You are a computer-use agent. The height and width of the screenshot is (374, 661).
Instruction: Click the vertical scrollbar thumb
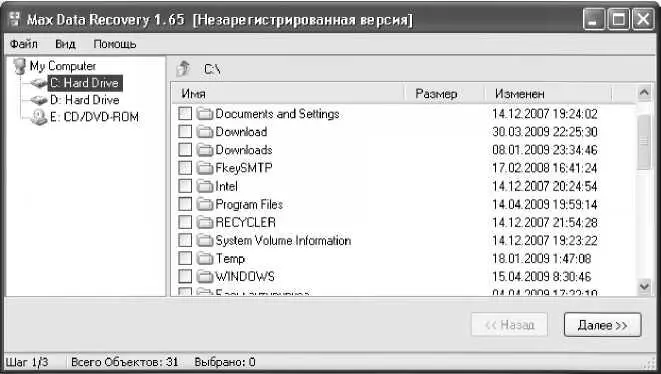pyautogui.click(x=644, y=142)
